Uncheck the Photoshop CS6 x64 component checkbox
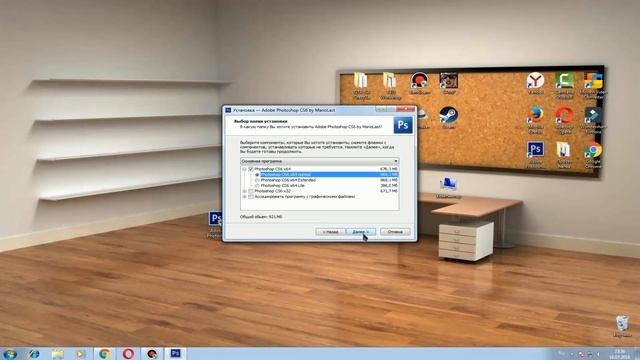 coord(251,169)
